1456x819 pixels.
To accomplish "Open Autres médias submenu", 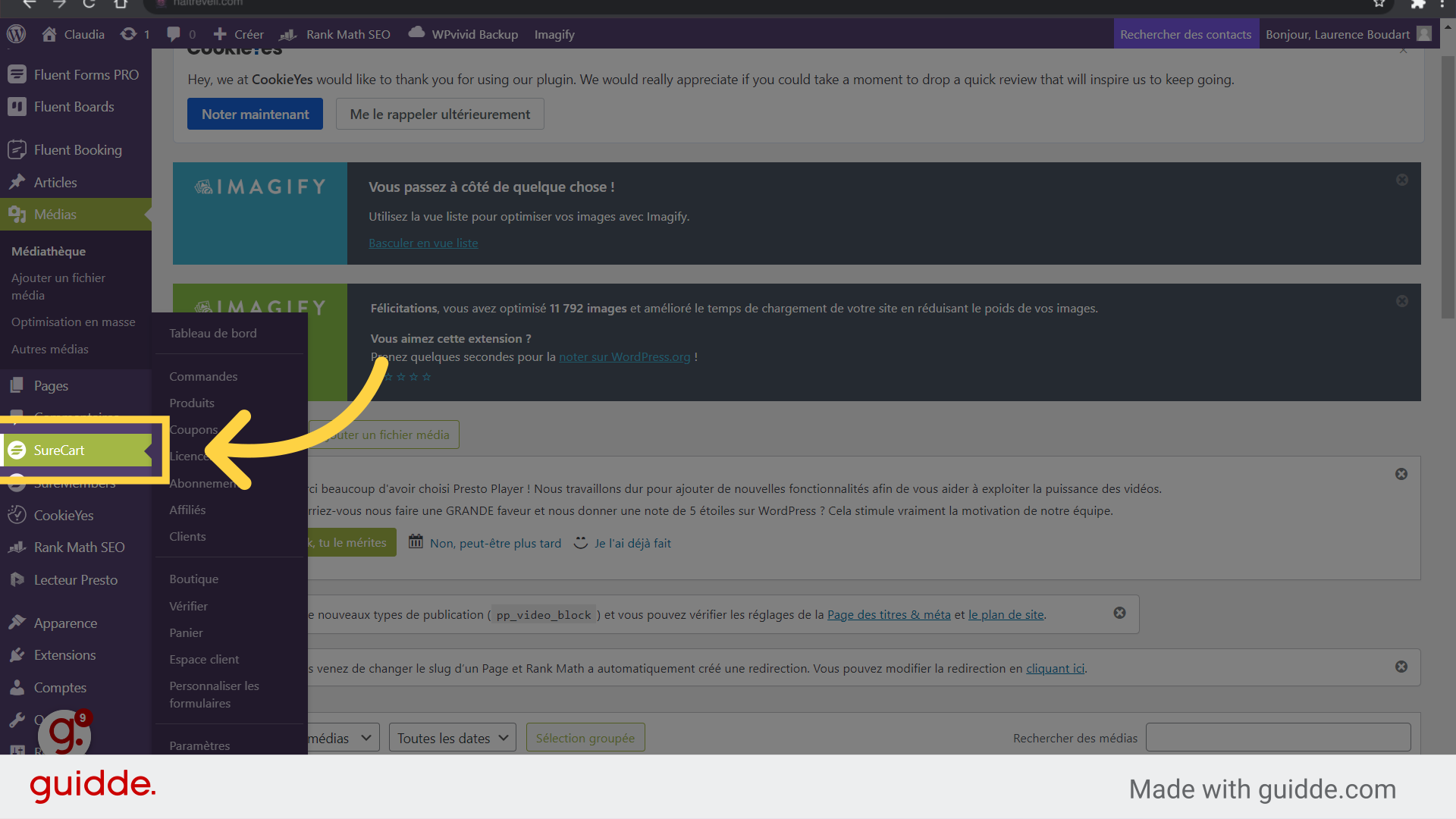I will click(x=50, y=349).
